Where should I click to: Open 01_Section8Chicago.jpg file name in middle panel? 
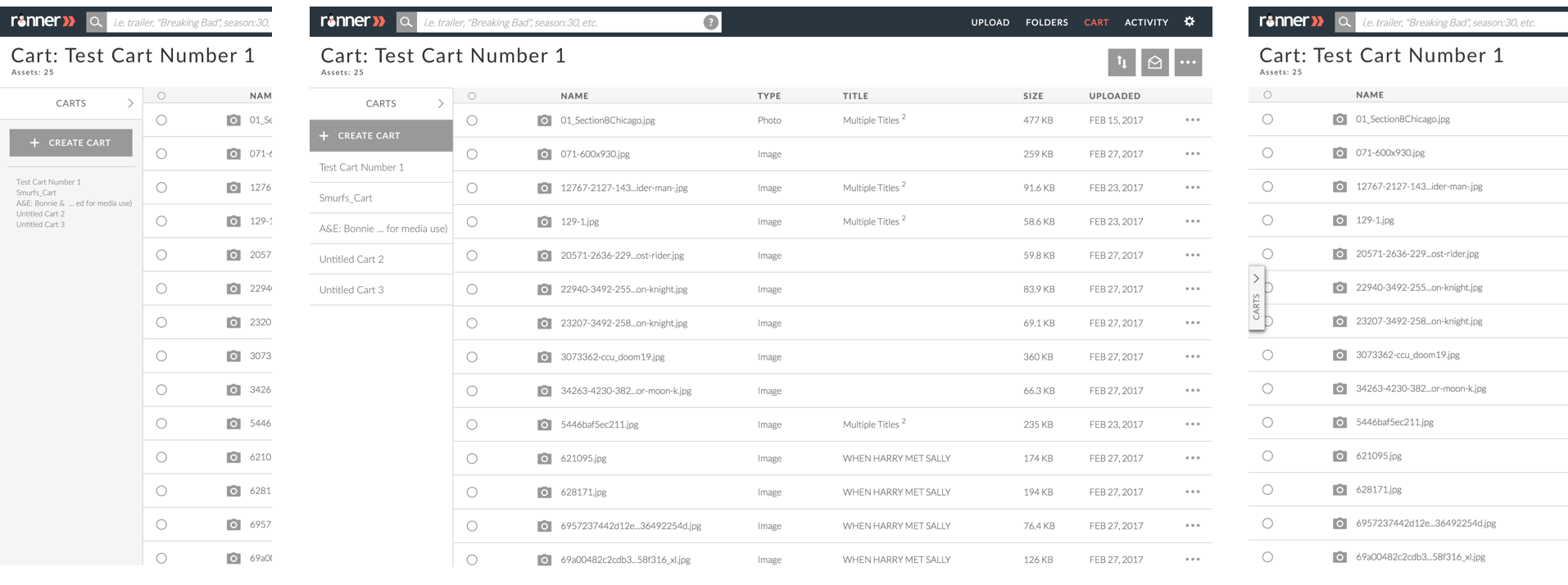[x=608, y=120]
